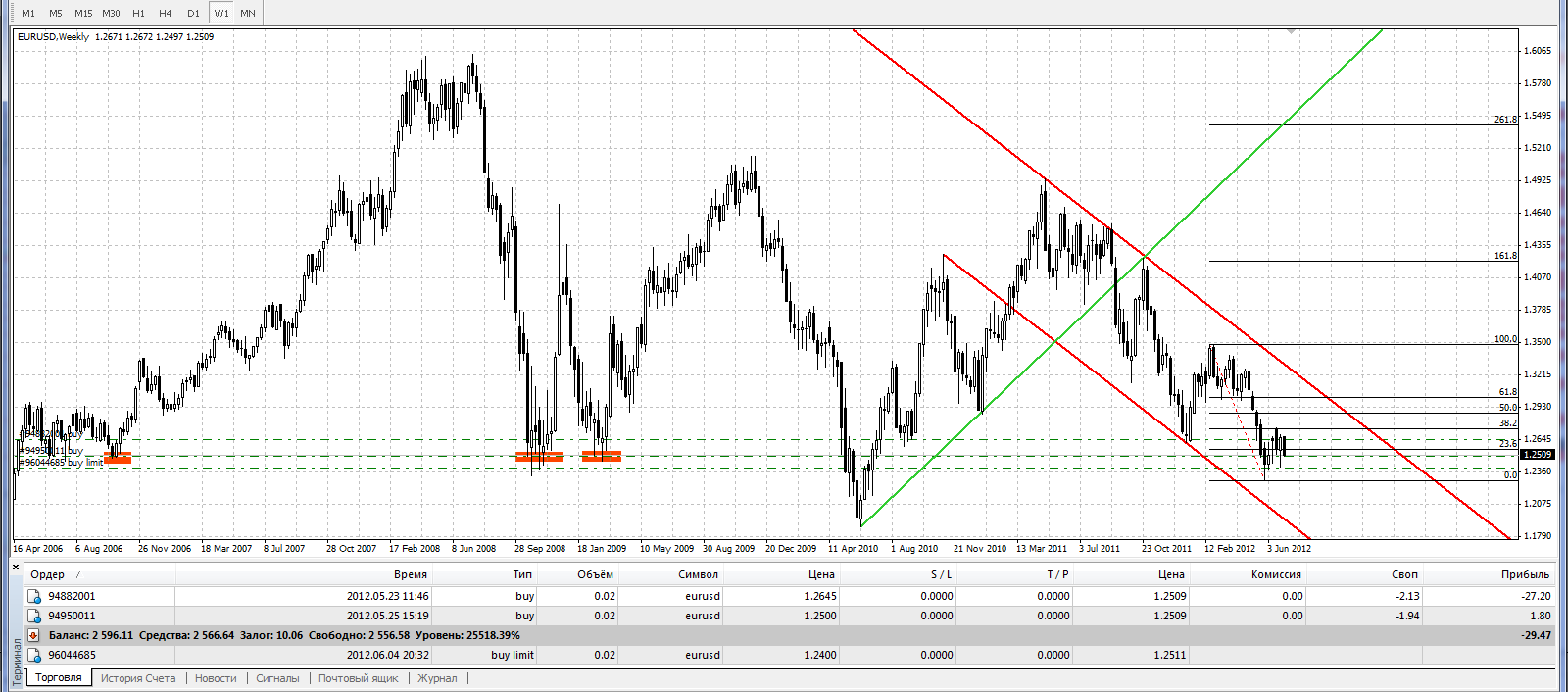Sort by the Символ column header
Screen dimensions: 1568x692
click(698, 574)
